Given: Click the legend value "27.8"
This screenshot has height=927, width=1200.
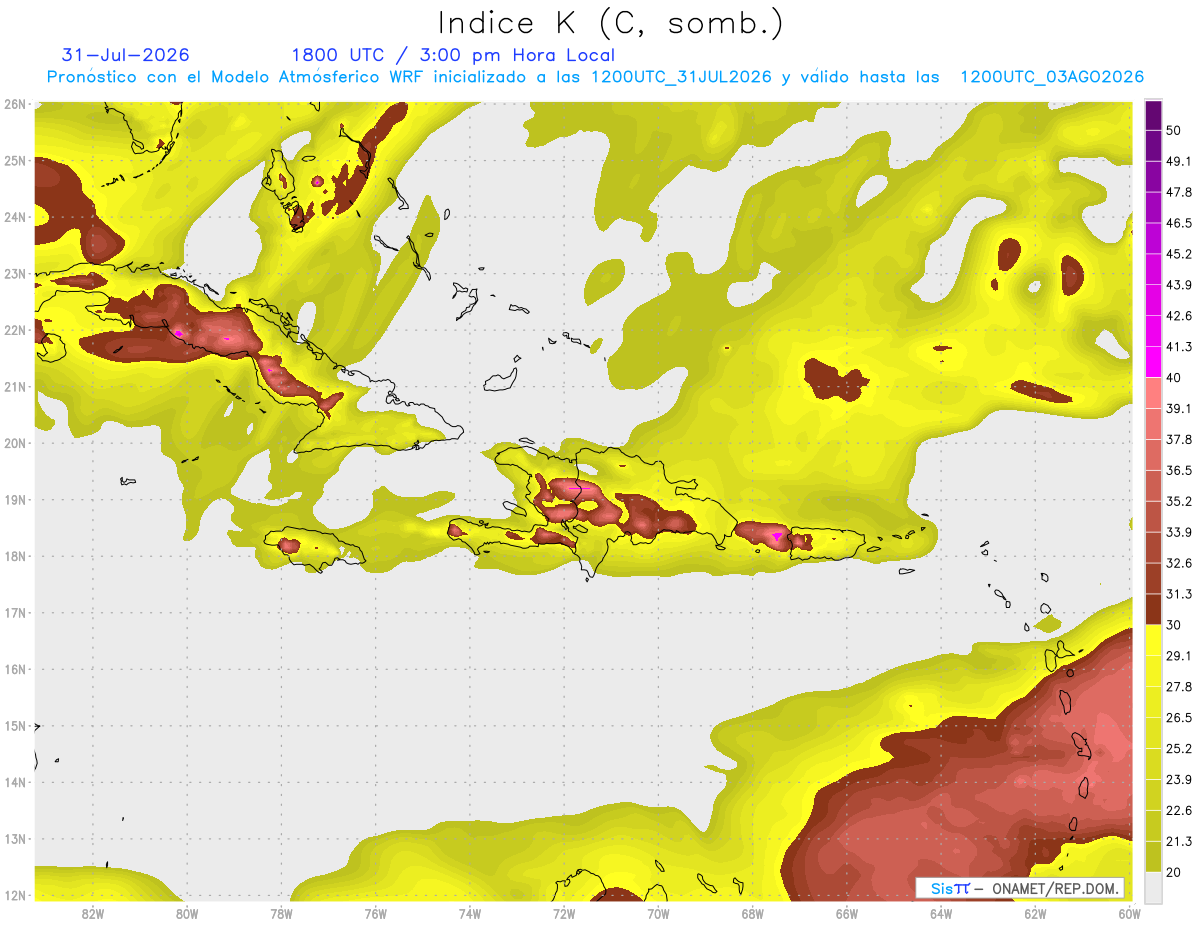Looking at the screenshot, I should (1179, 686).
